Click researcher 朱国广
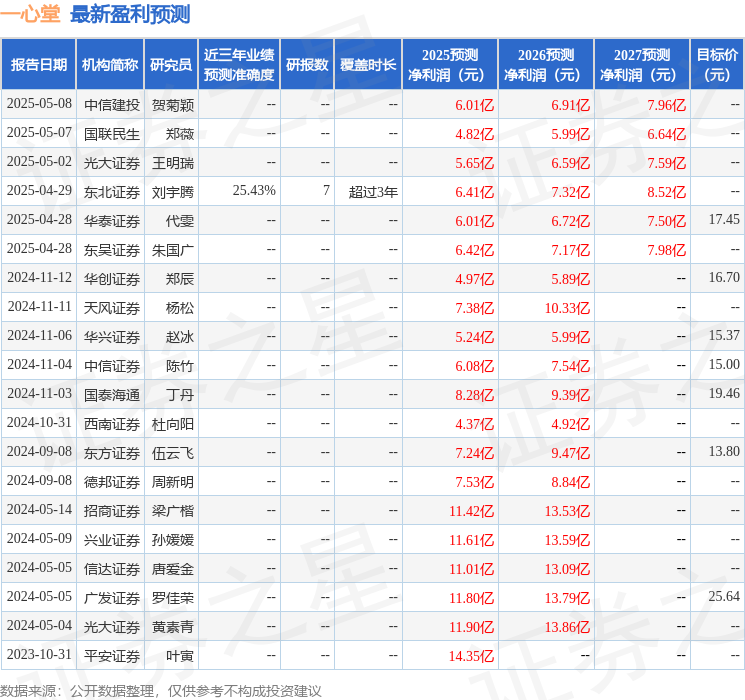745x700 pixels. [172, 250]
